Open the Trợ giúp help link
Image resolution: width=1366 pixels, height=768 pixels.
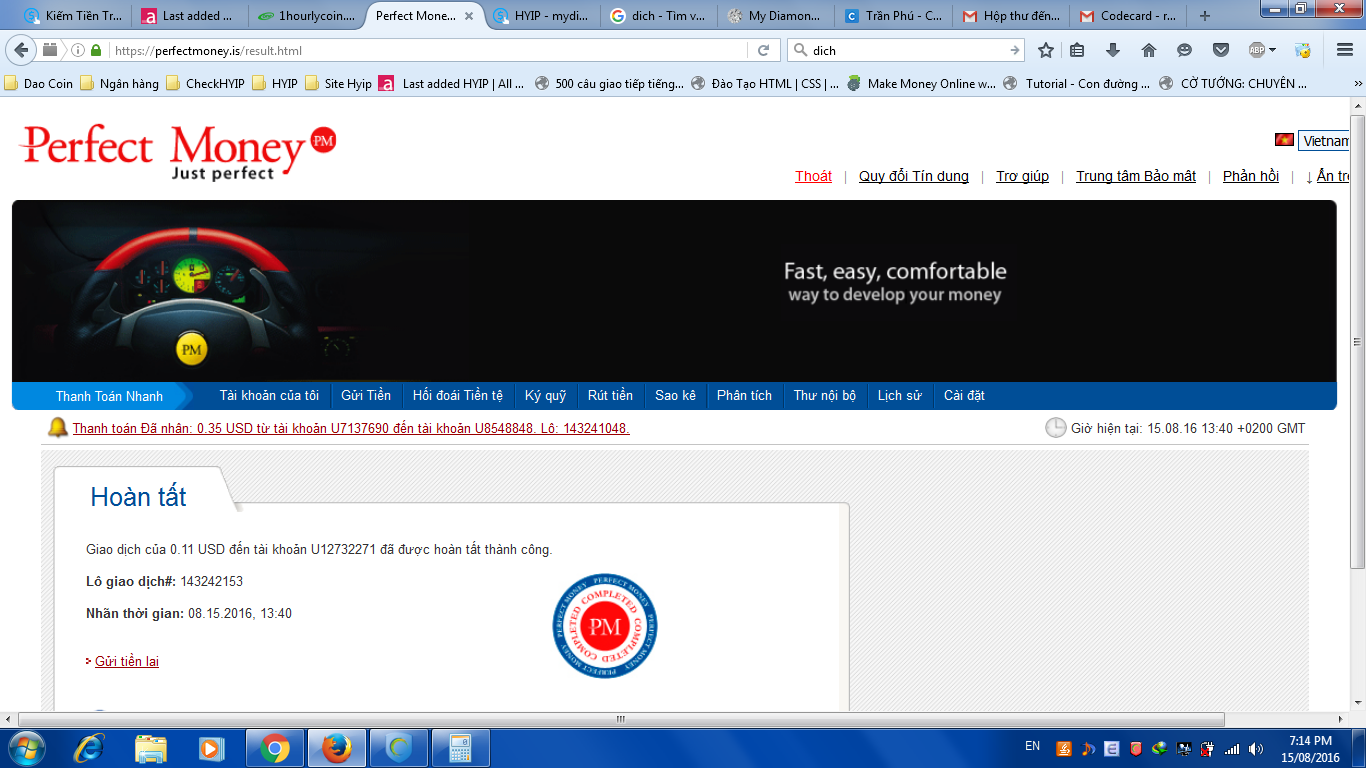1022,176
